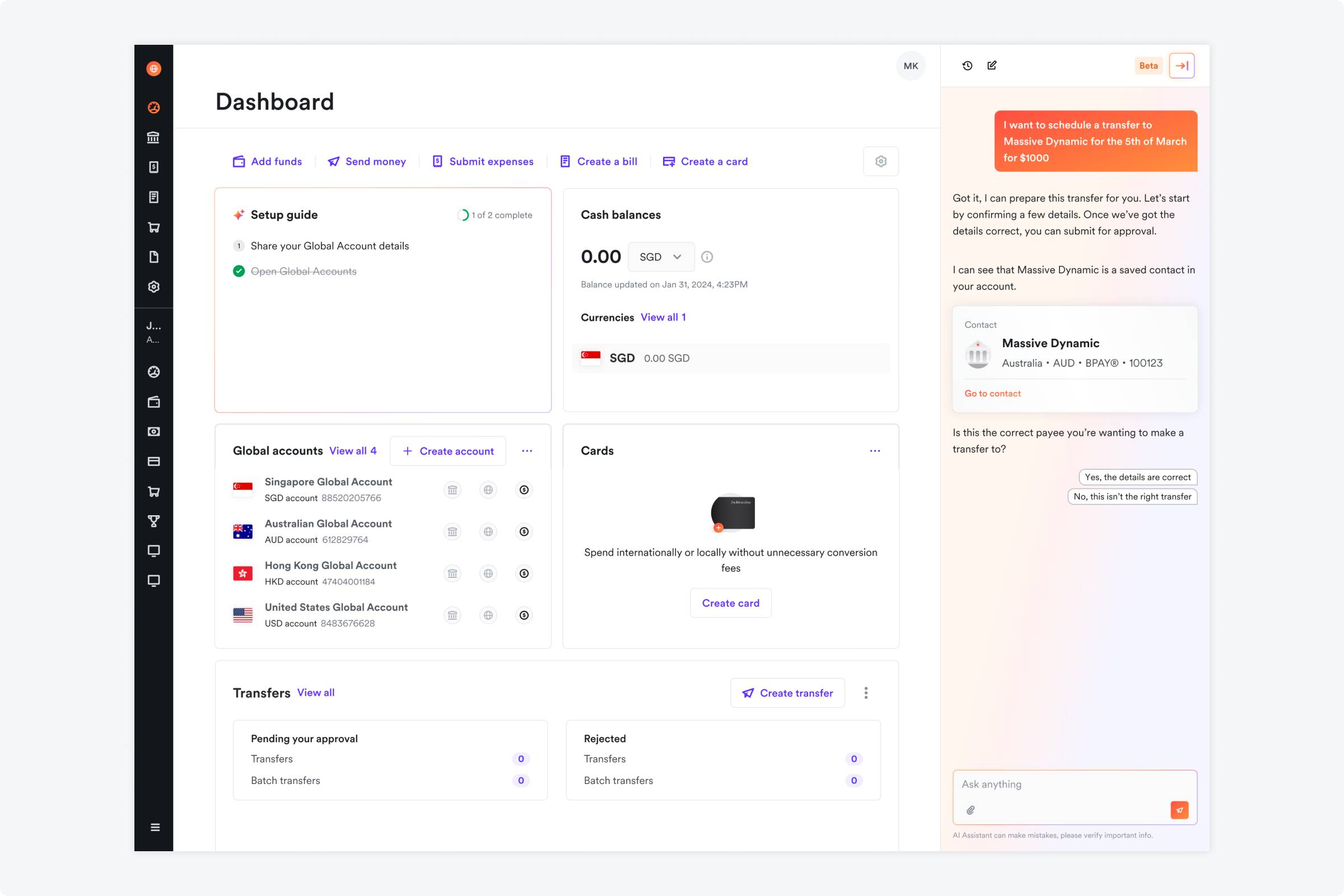
Task: Expand the Cards panel overflow menu
Action: pyautogui.click(x=874, y=451)
